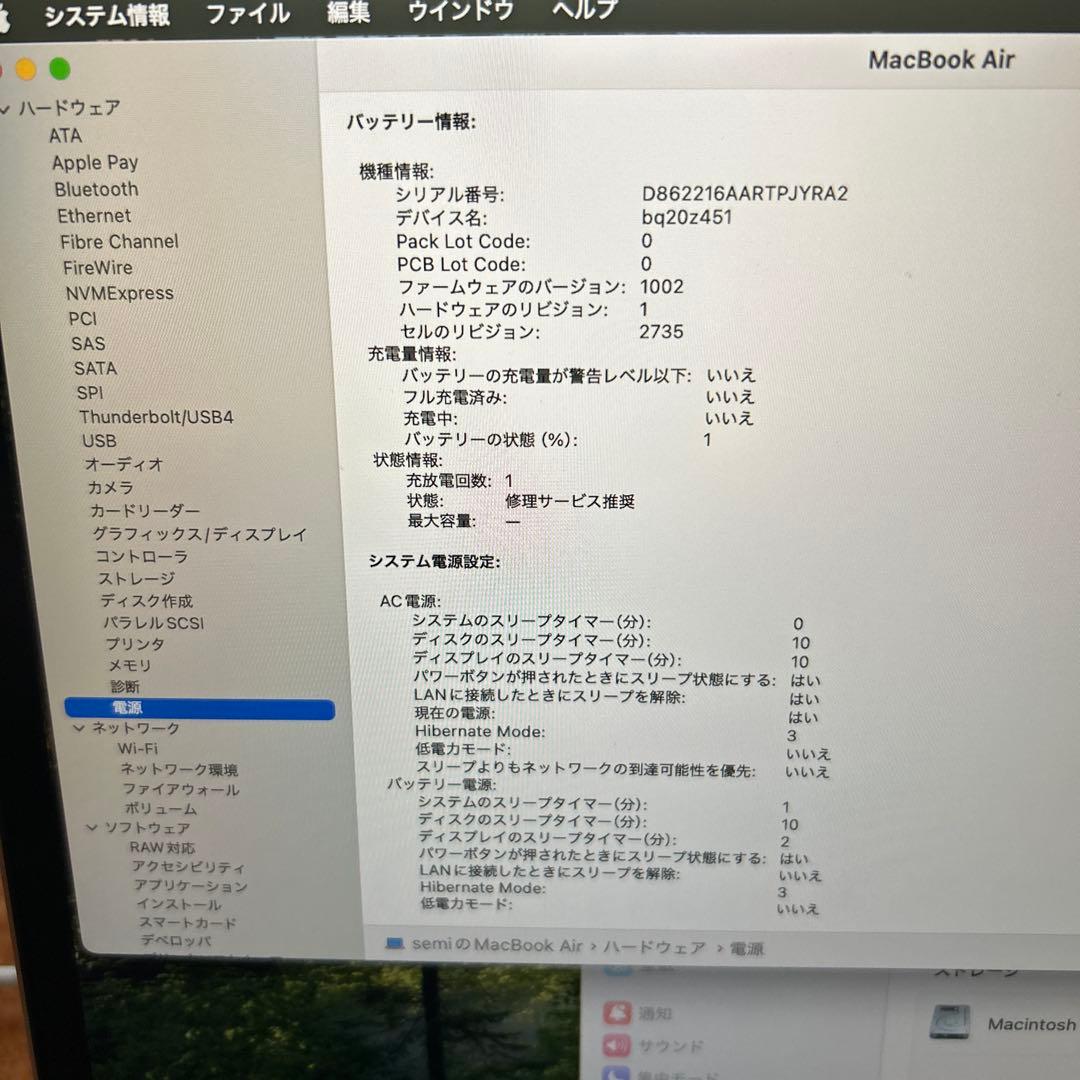
Task: Click the green zoom window button
Action: (60, 69)
